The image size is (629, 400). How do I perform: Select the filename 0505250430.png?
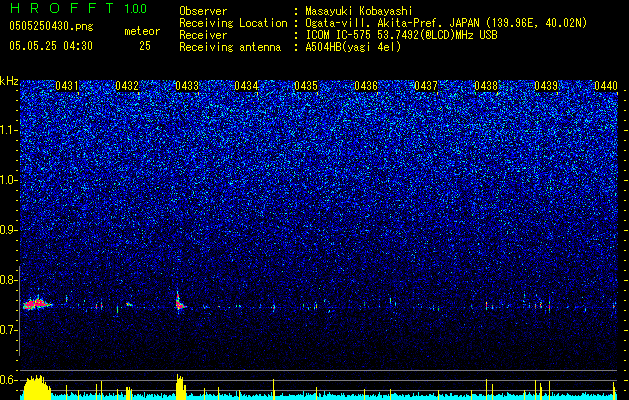pos(51,26)
